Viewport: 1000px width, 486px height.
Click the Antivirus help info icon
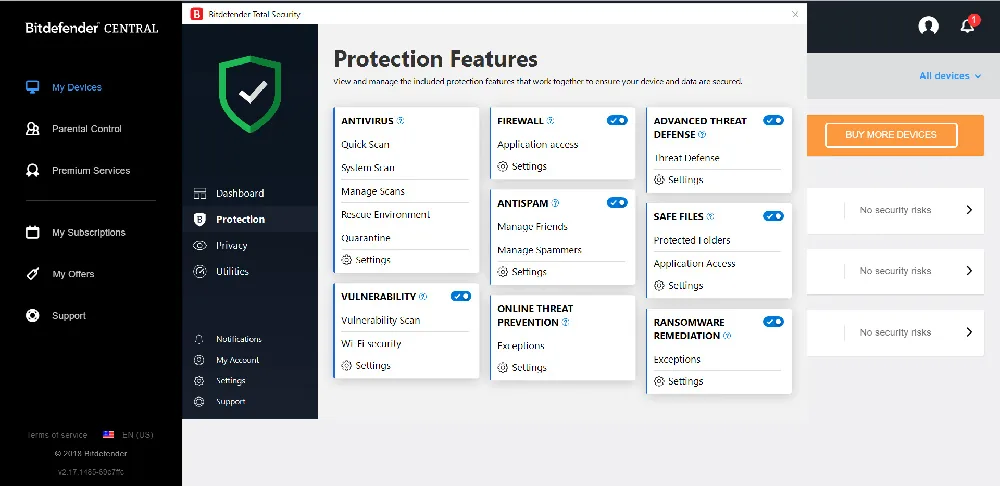click(401, 121)
